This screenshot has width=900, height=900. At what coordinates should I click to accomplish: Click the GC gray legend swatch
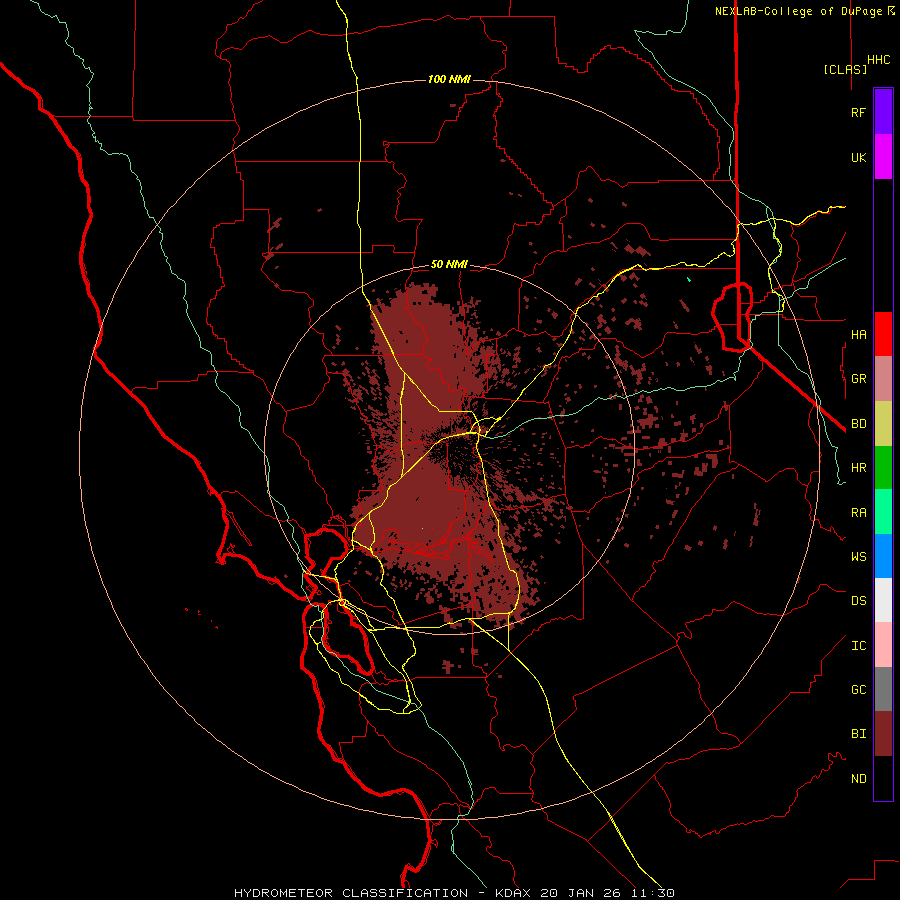point(883,689)
